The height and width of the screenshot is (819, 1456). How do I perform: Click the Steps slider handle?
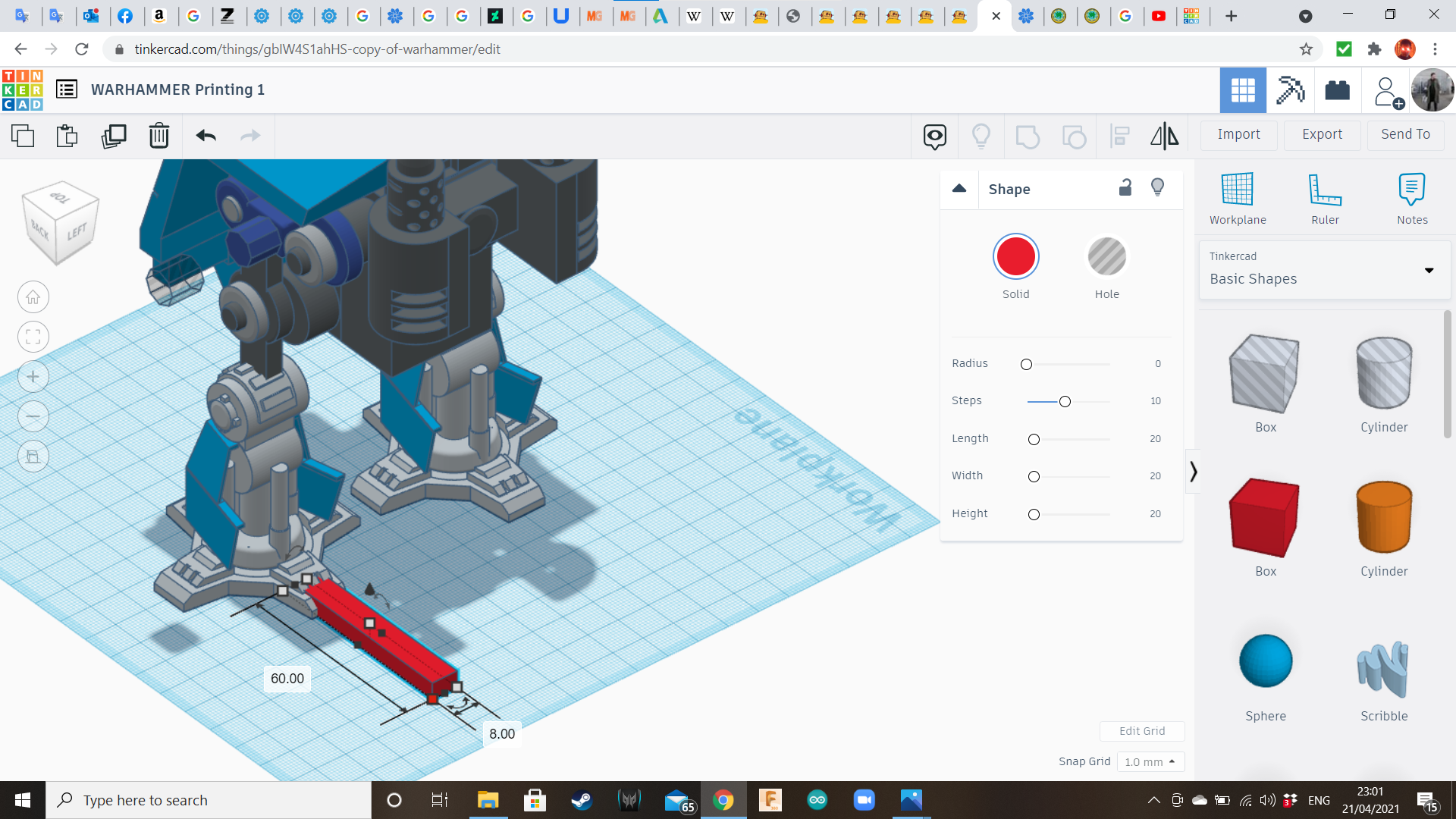point(1065,401)
